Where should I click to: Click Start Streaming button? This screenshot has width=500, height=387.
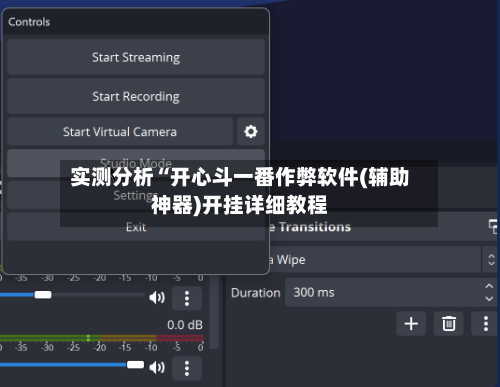pyautogui.click(x=136, y=57)
